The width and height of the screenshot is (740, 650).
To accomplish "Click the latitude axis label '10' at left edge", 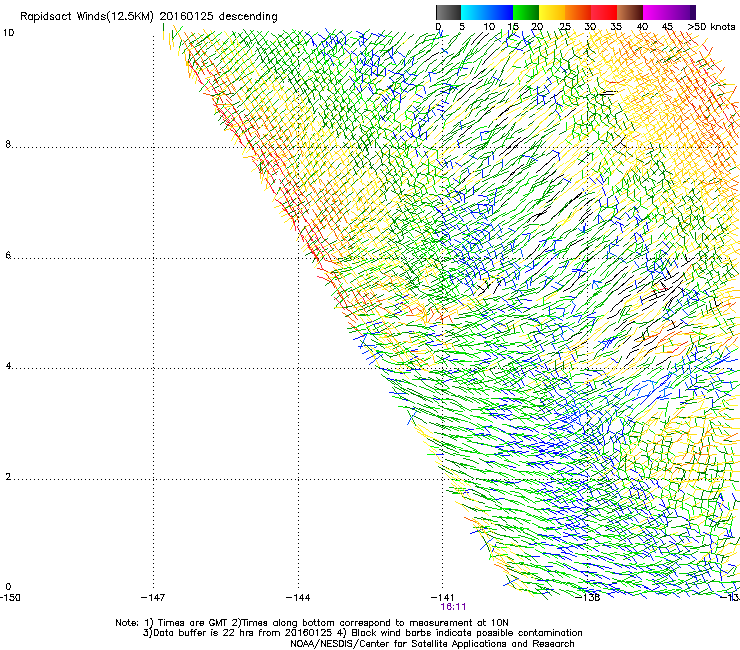I will coord(8,33).
